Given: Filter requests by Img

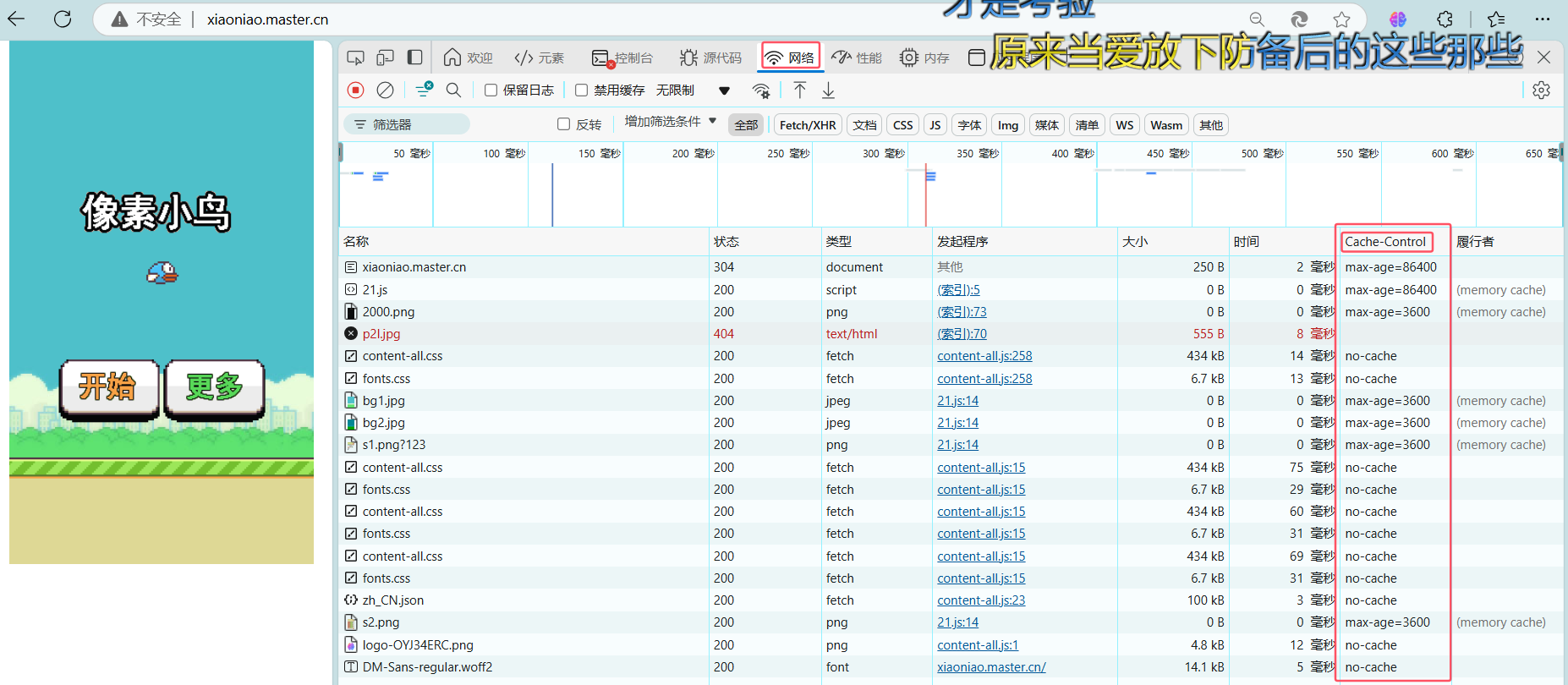Looking at the screenshot, I should point(1008,125).
